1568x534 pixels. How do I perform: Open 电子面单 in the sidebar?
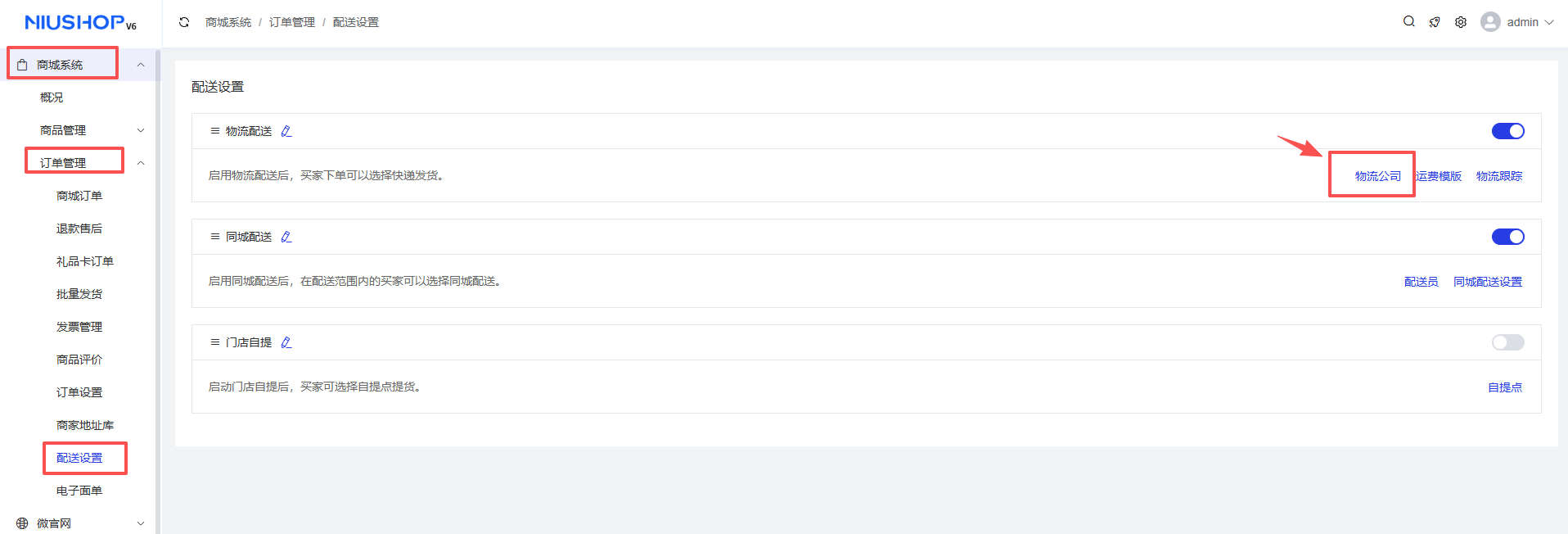(x=79, y=491)
